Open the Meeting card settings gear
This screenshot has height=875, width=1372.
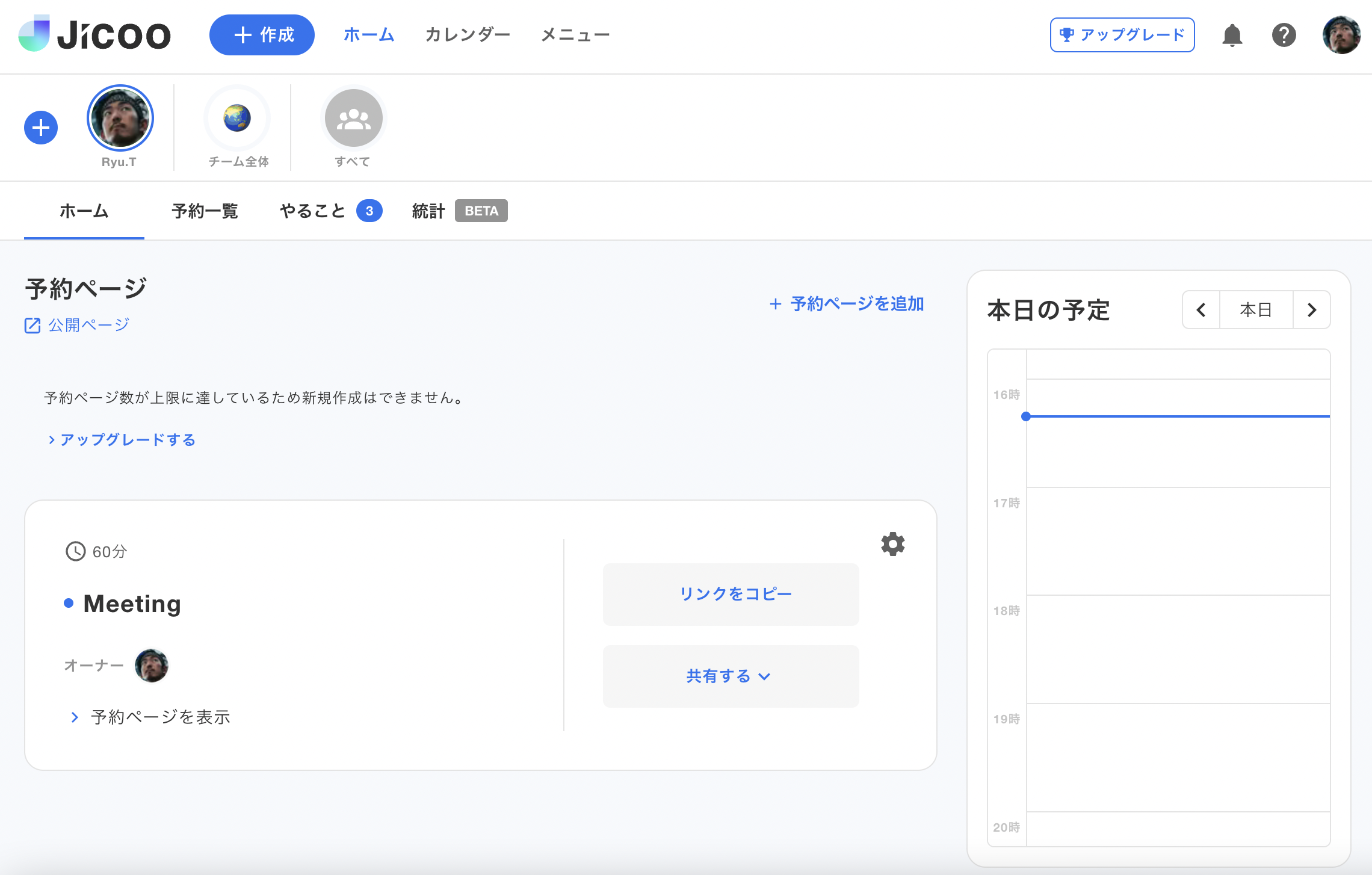[893, 544]
